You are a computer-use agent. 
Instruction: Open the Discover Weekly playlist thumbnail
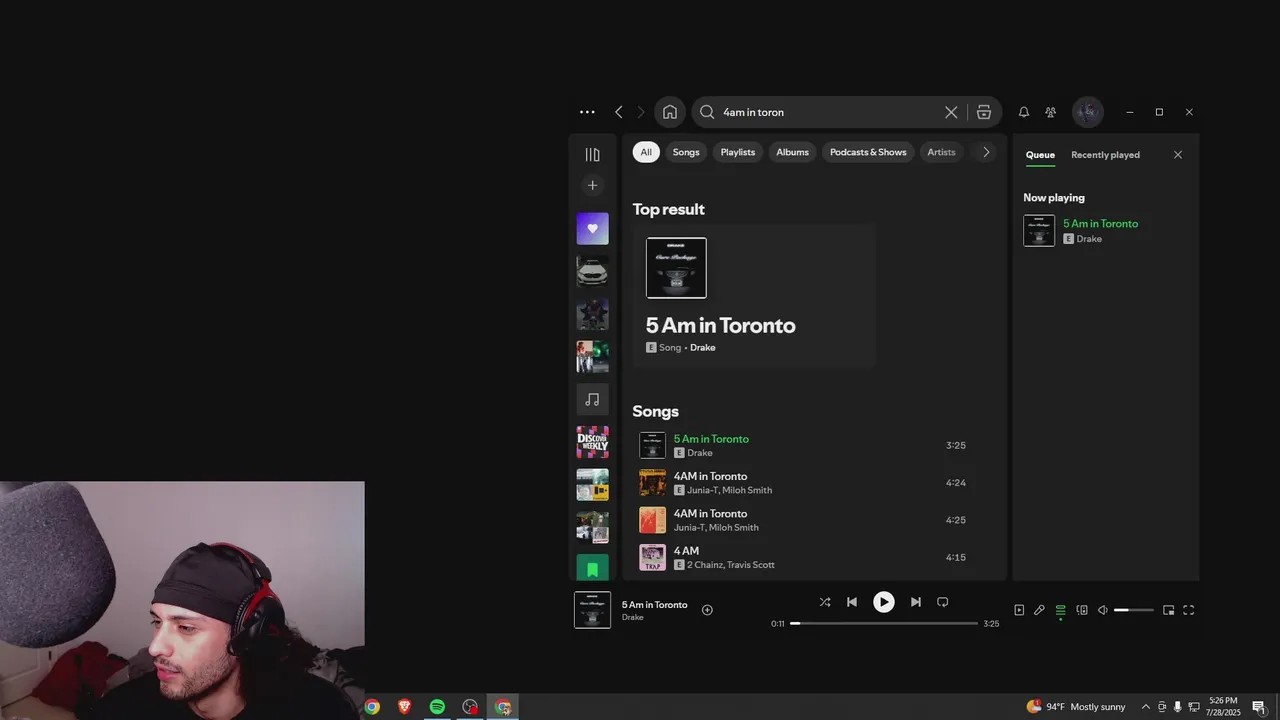(x=592, y=442)
